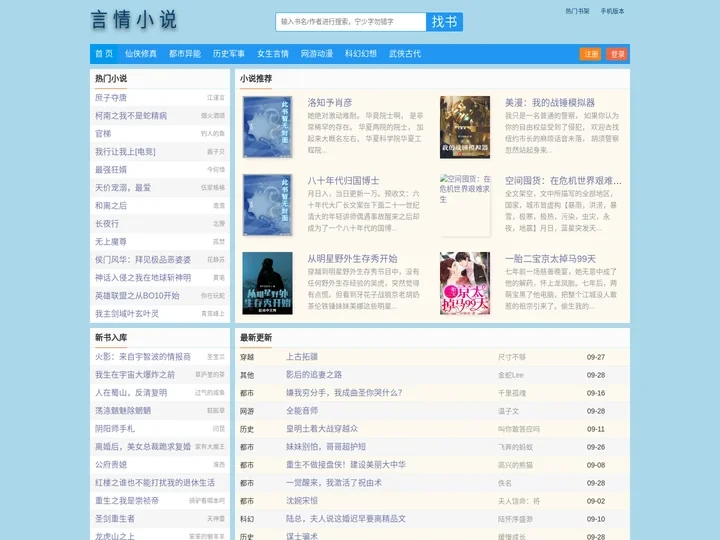720x540 pixels.
Task: Open 都市异能 category
Action: (x=185, y=54)
